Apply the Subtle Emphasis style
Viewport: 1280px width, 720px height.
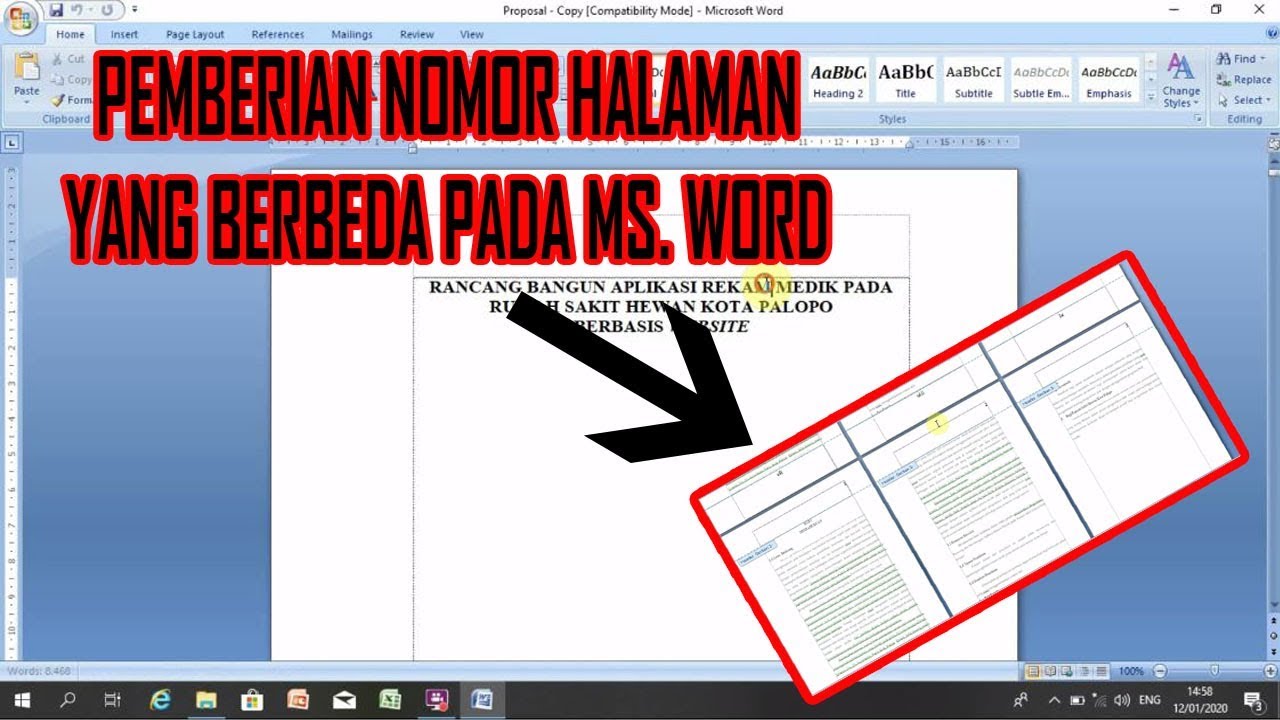1041,80
